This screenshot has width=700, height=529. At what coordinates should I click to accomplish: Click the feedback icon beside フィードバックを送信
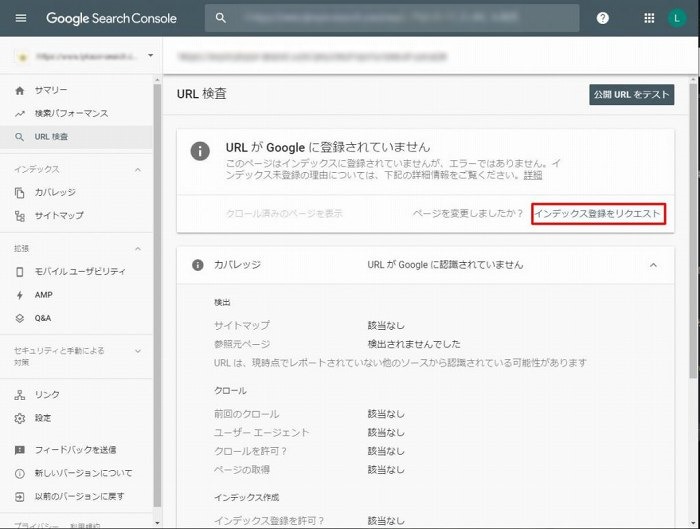tap(20, 450)
